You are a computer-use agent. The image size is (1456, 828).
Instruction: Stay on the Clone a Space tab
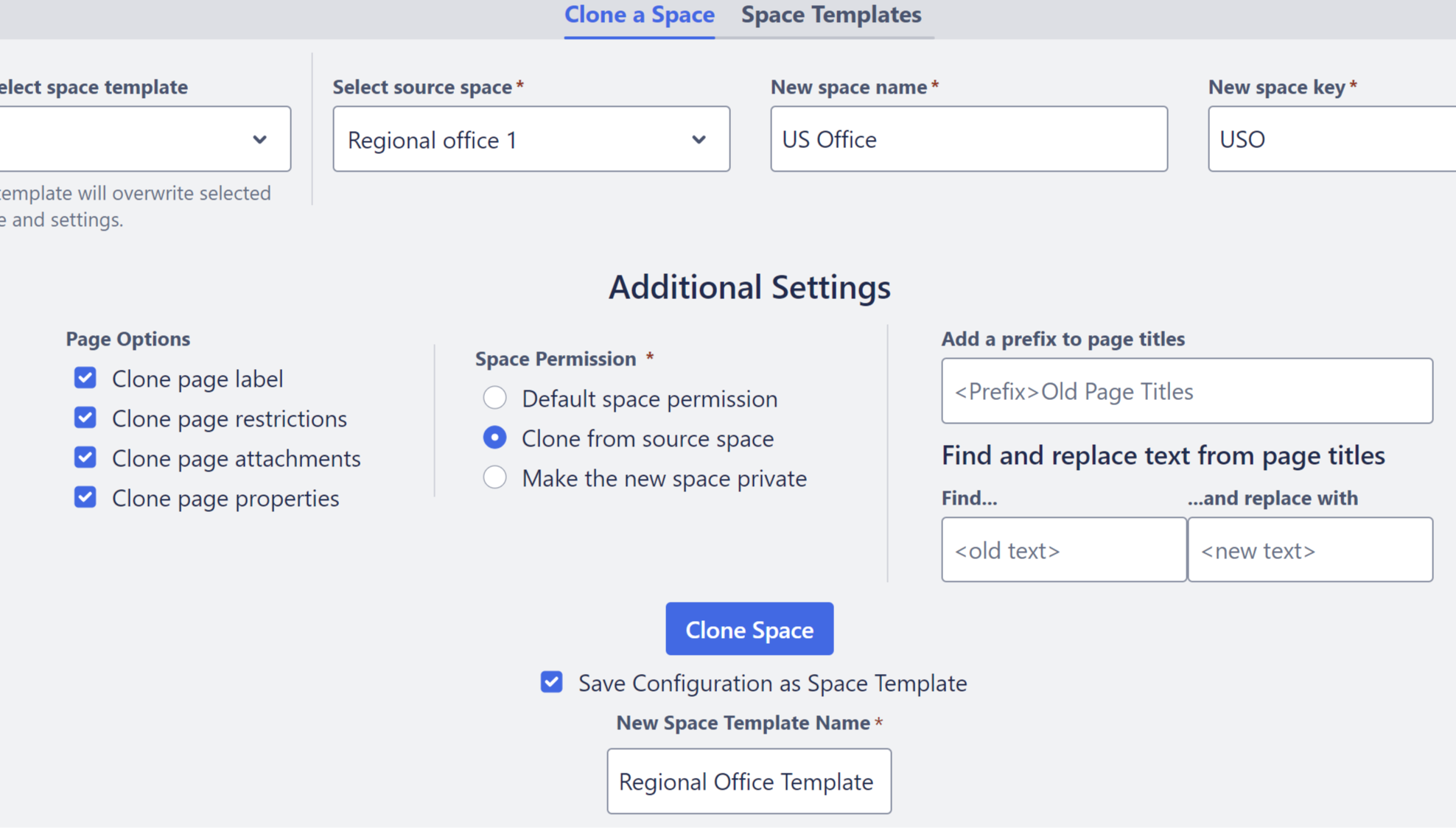pyautogui.click(x=639, y=15)
